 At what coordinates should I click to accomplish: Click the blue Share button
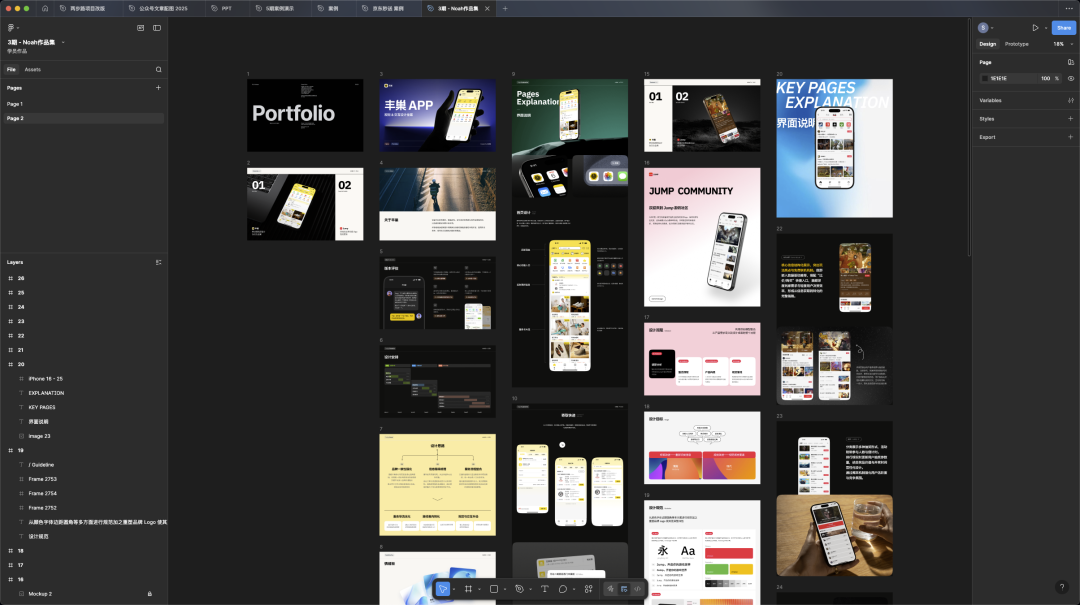(x=1062, y=28)
